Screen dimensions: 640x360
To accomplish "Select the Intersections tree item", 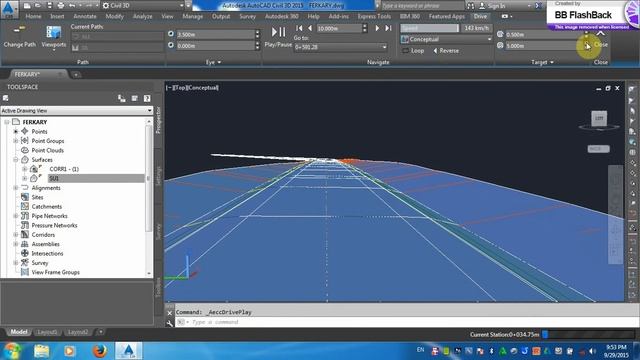I will [x=47, y=253].
